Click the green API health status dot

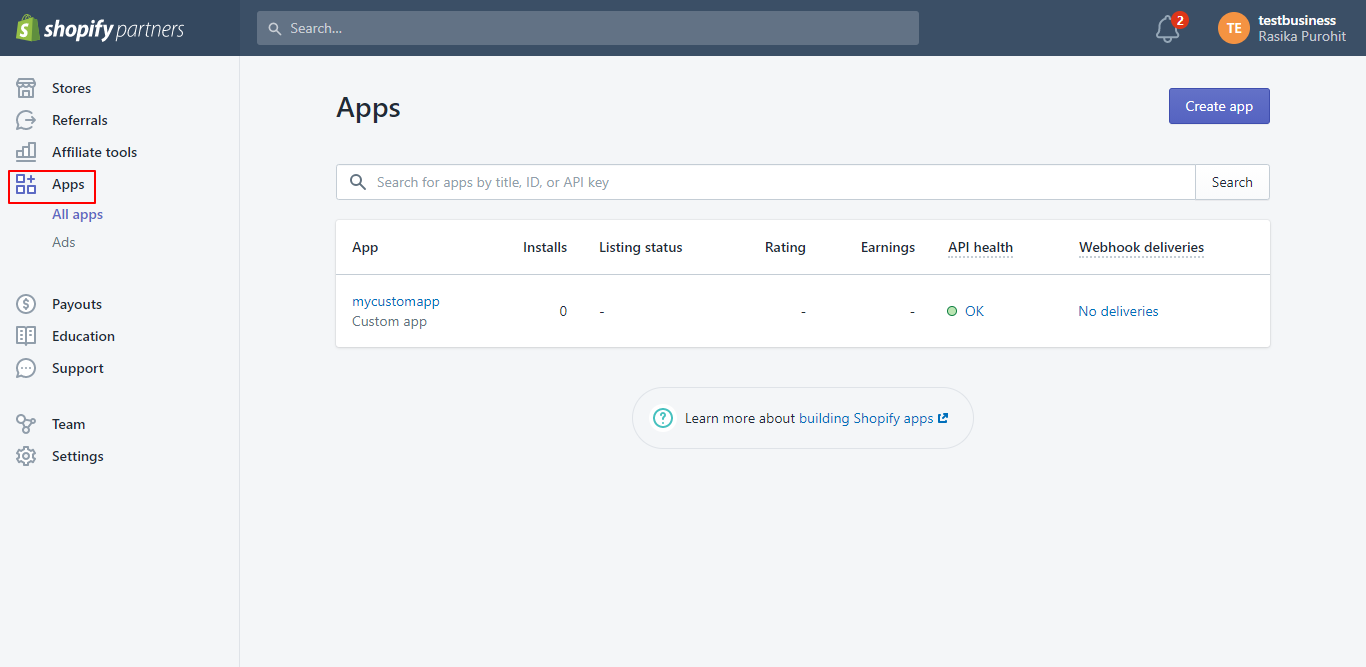click(952, 311)
